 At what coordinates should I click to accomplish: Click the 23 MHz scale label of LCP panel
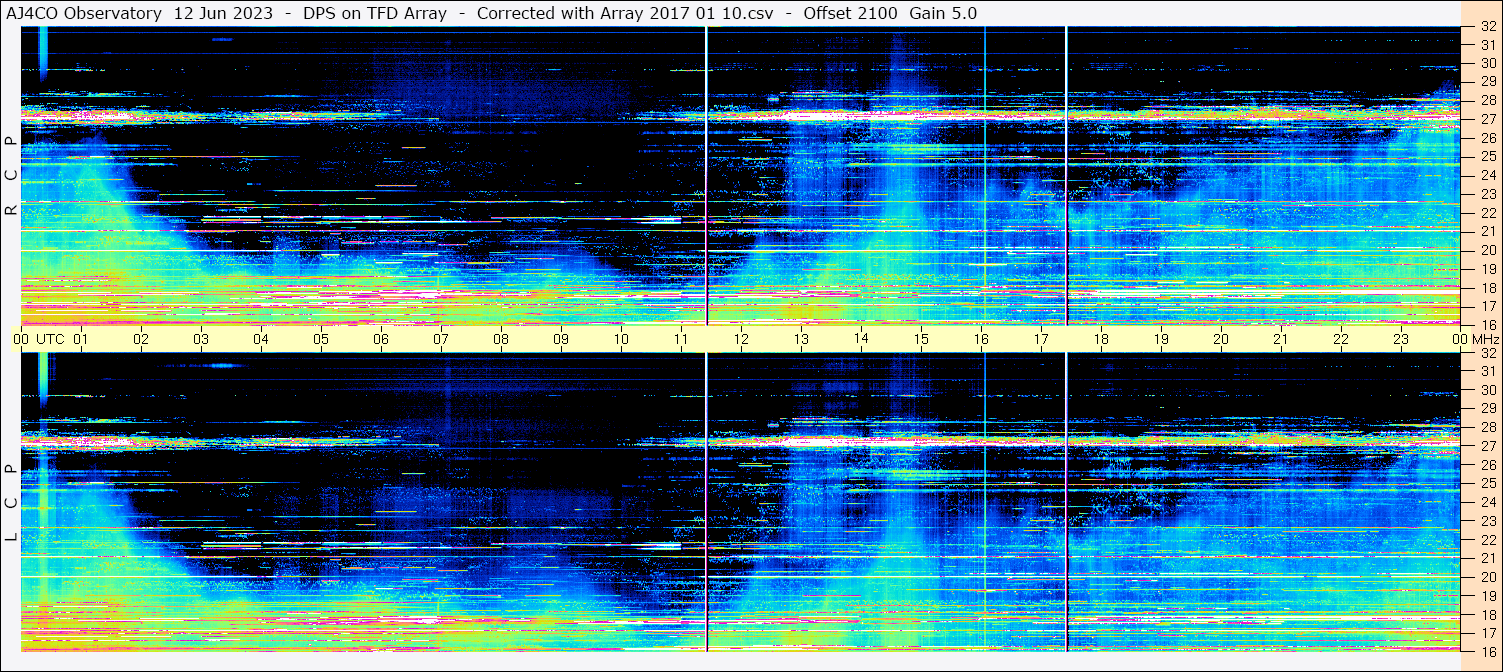[x=1487, y=521]
